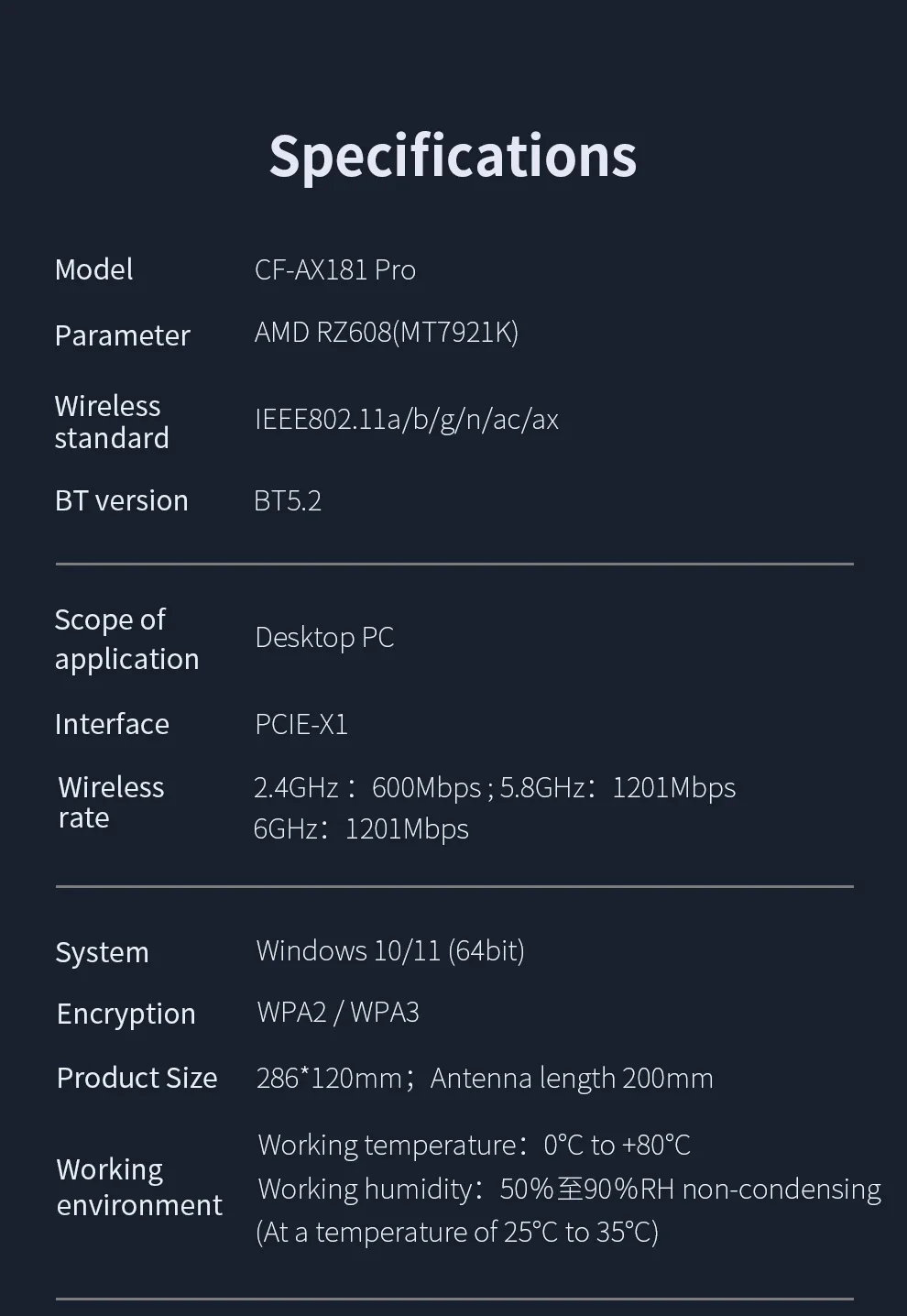Click AMD RZ608(MT7921K) chipset text

click(386, 332)
